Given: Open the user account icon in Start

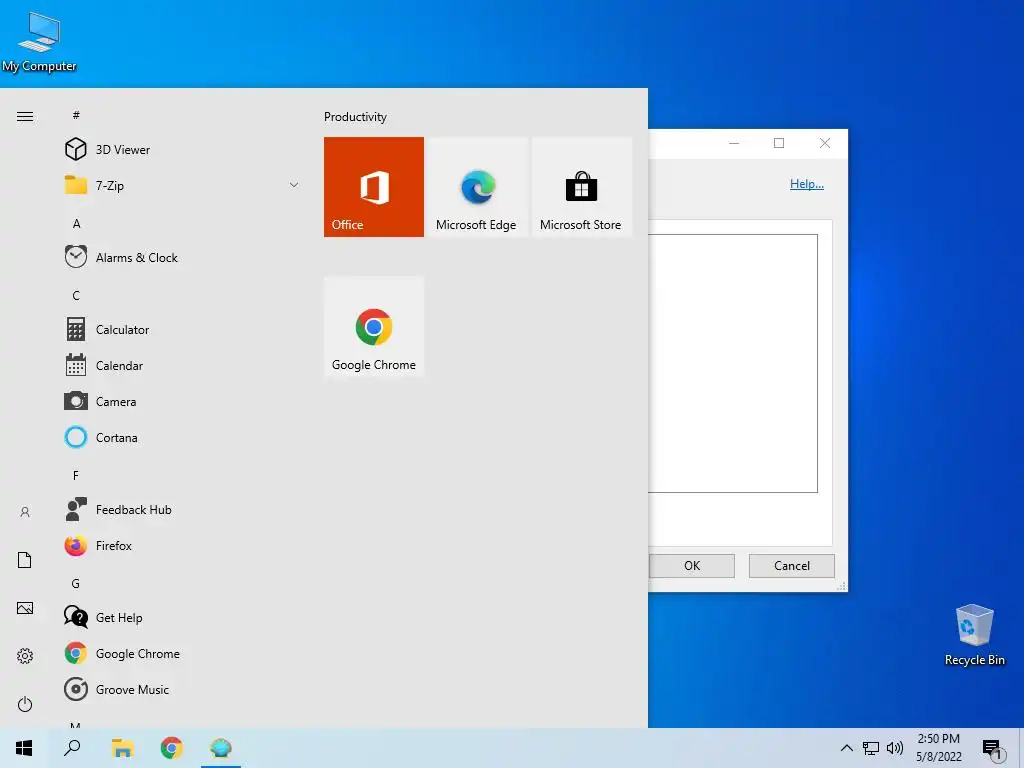Looking at the screenshot, I should coord(25,512).
